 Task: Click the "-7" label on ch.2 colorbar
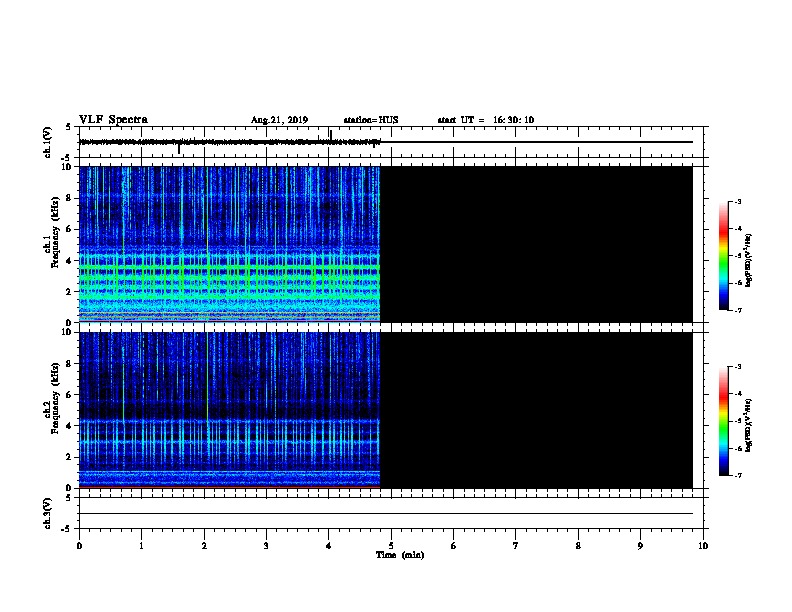click(737, 476)
